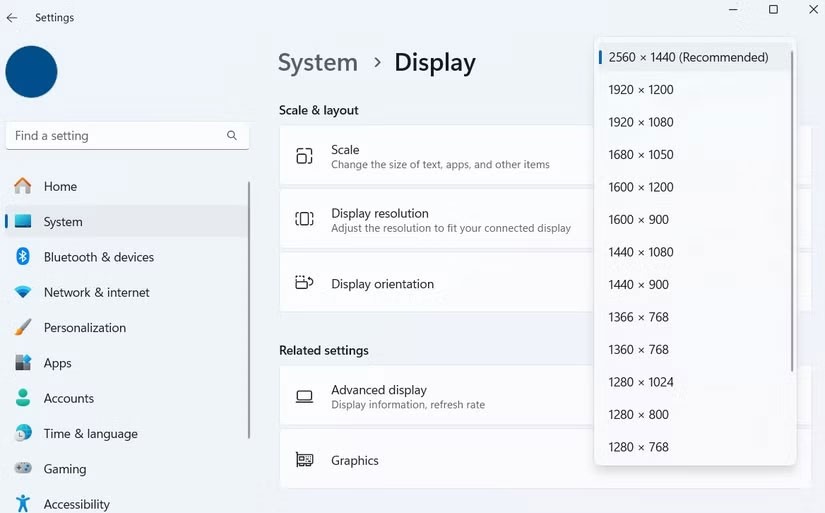Viewport: 825px width, 513px height.
Task: Click the resolution dropdown list scrollbar
Action: click(792, 210)
